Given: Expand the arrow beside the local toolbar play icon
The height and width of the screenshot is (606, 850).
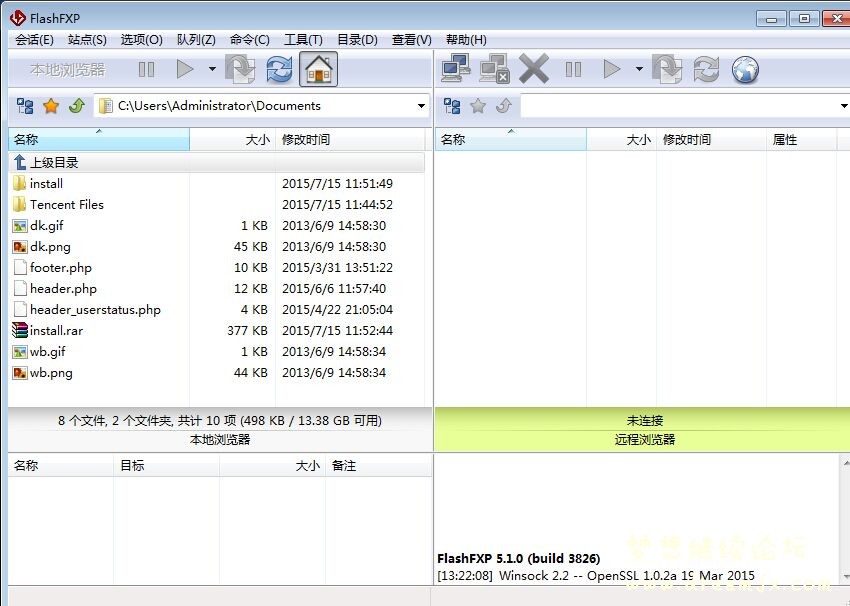Looking at the screenshot, I should [x=212, y=69].
